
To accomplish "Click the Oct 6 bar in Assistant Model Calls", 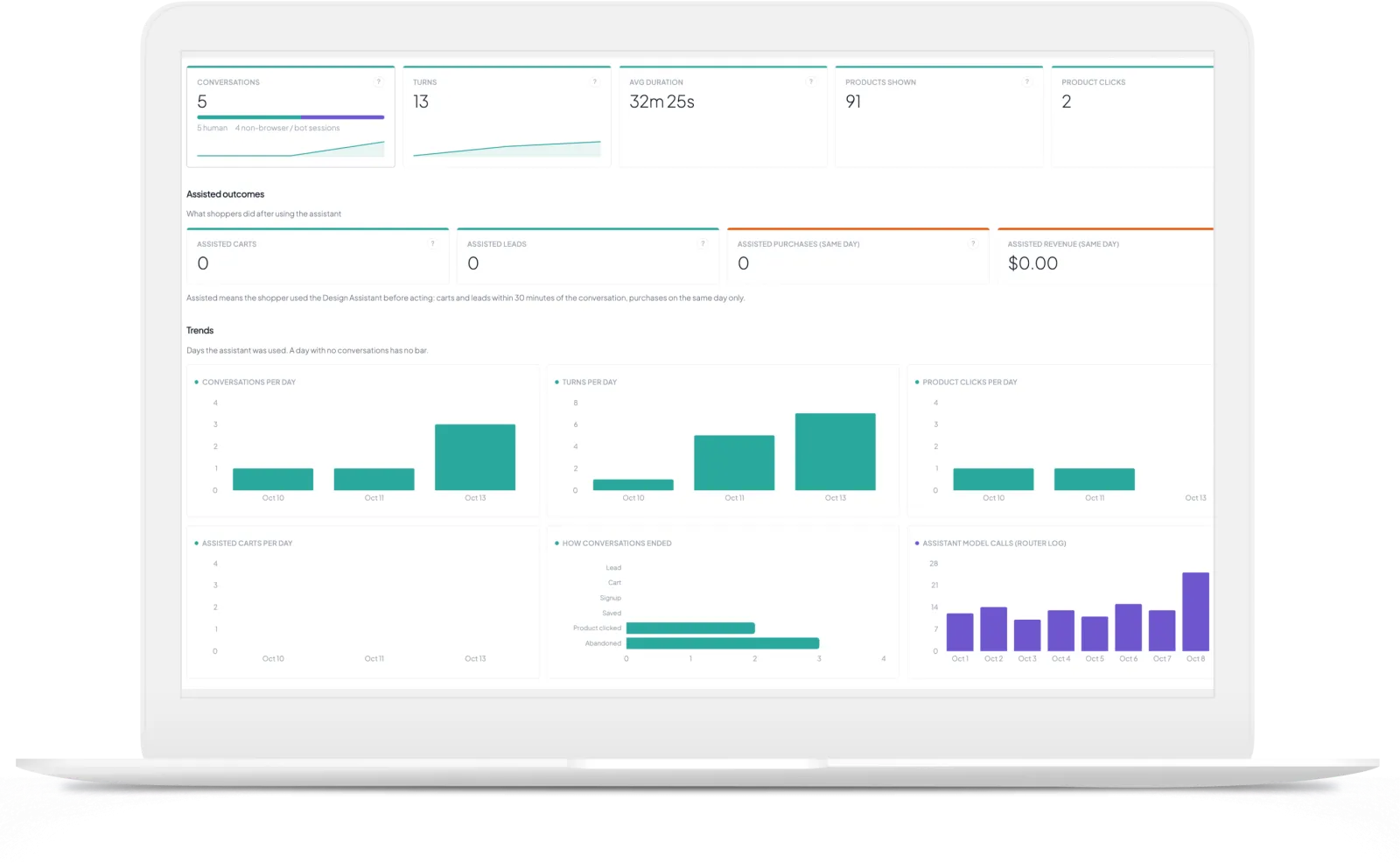I will tap(1129, 628).
